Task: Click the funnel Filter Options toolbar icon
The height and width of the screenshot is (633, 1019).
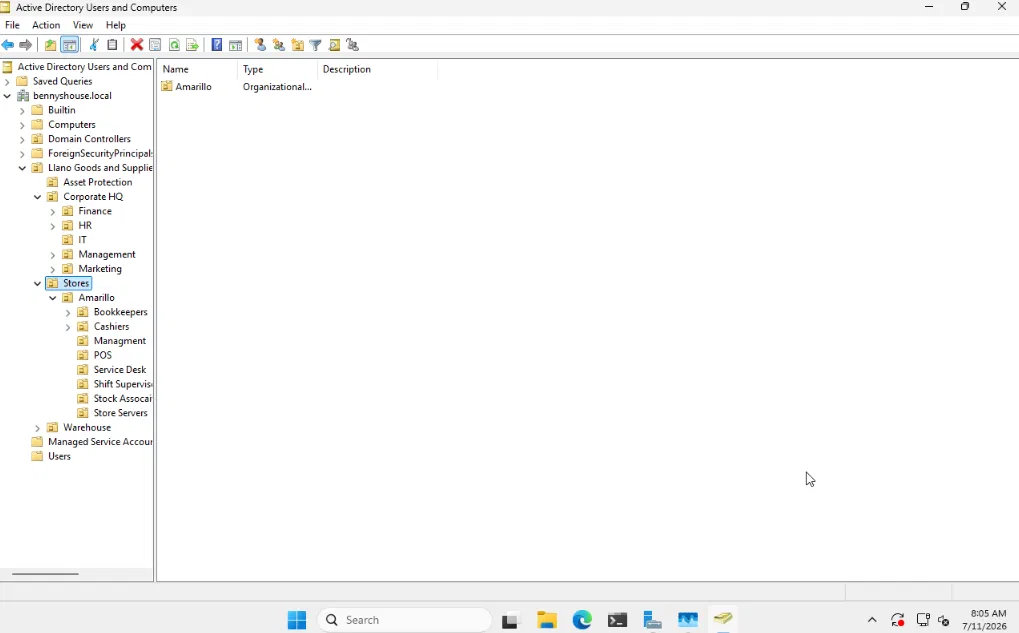Action: click(x=316, y=45)
